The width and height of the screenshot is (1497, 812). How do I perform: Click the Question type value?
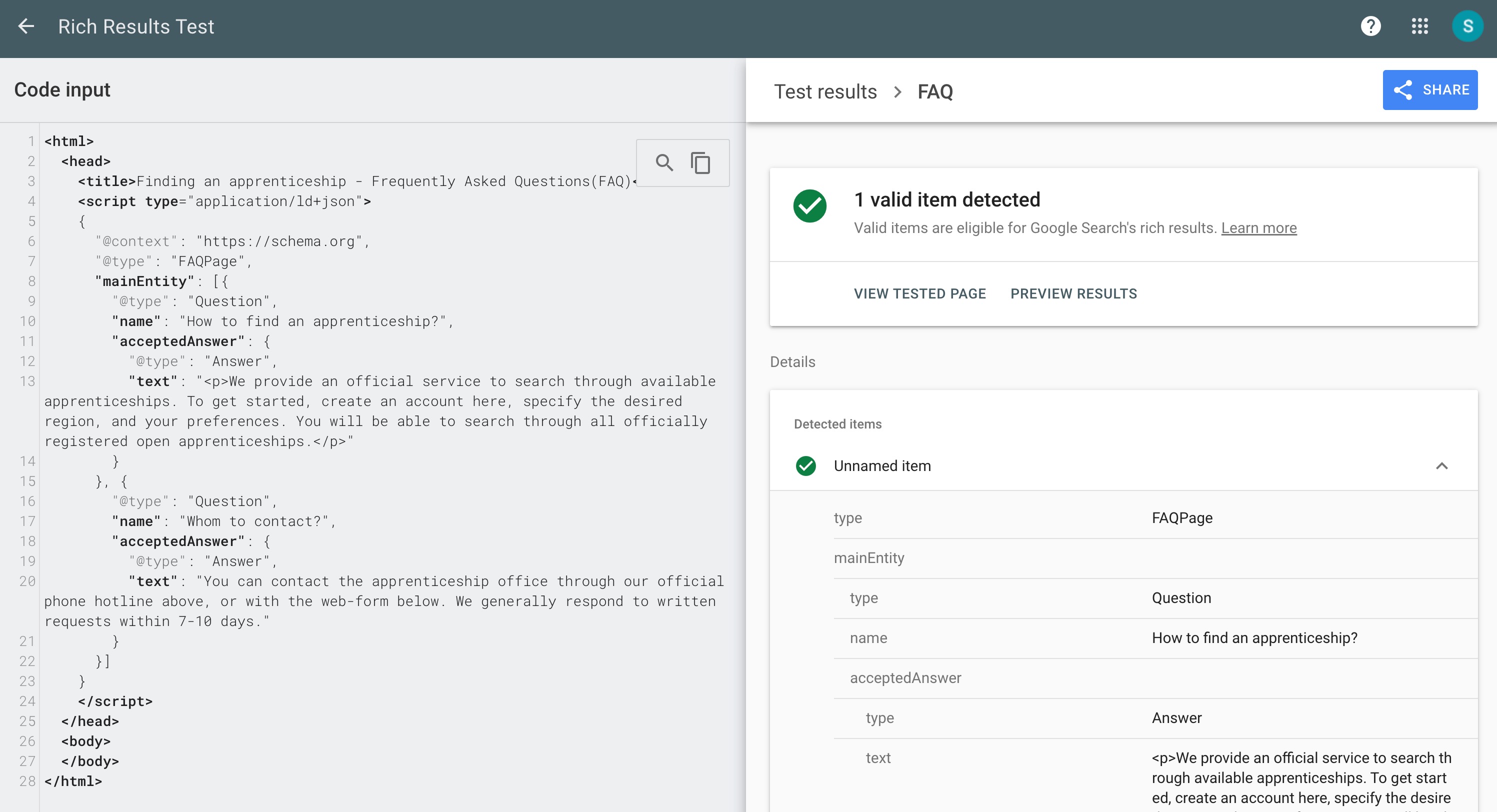coord(1181,598)
